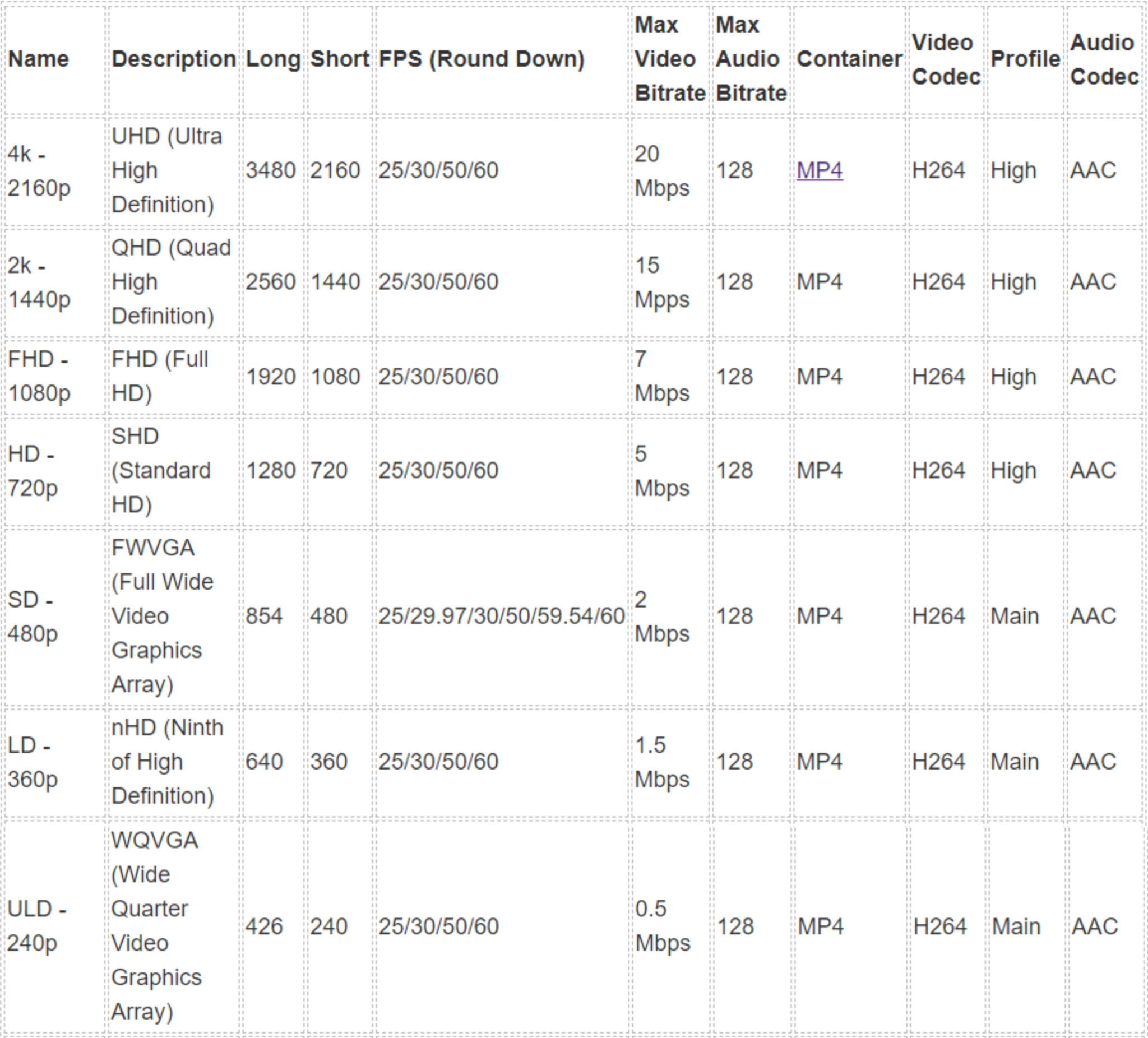Click the 'Video Codec' column header
This screenshot has width=1148, height=1038.
point(946,59)
